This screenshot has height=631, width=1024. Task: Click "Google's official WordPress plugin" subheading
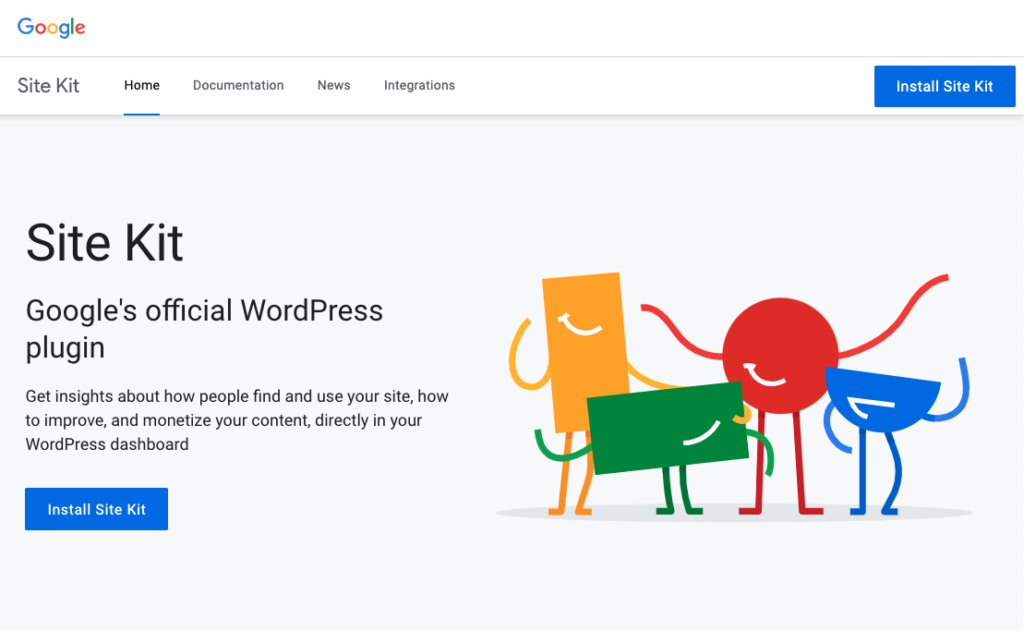(x=204, y=329)
